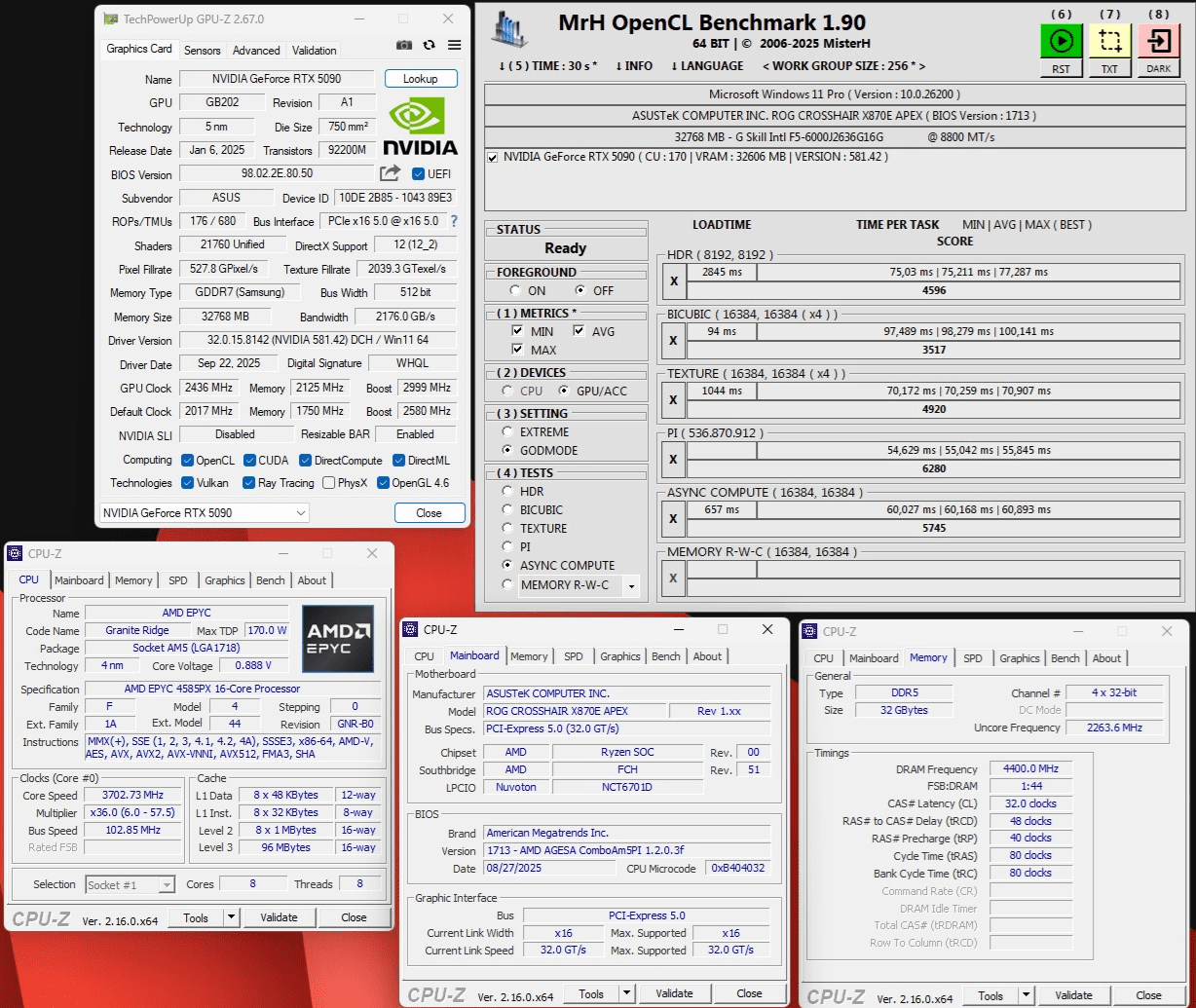This screenshot has width=1196, height=1008.
Task: Open SPD tab in CPU-Z Mainboard window
Action: (x=574, y=656)
